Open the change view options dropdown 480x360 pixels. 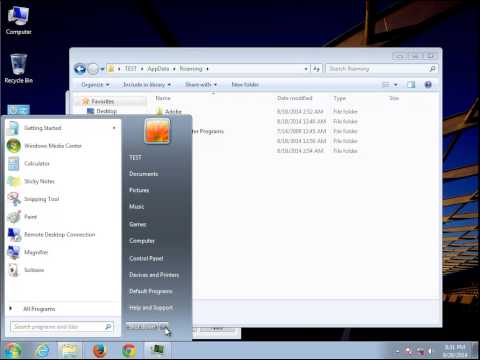[396, 85]
